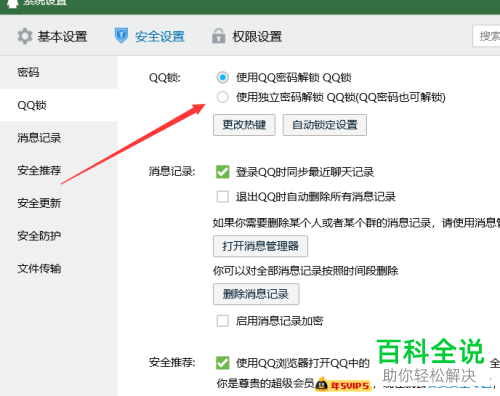The width and height of the screenshot is (500, 396).
Task: Click the padlock icon for 权限设置
Action: (x=219, y=36)
